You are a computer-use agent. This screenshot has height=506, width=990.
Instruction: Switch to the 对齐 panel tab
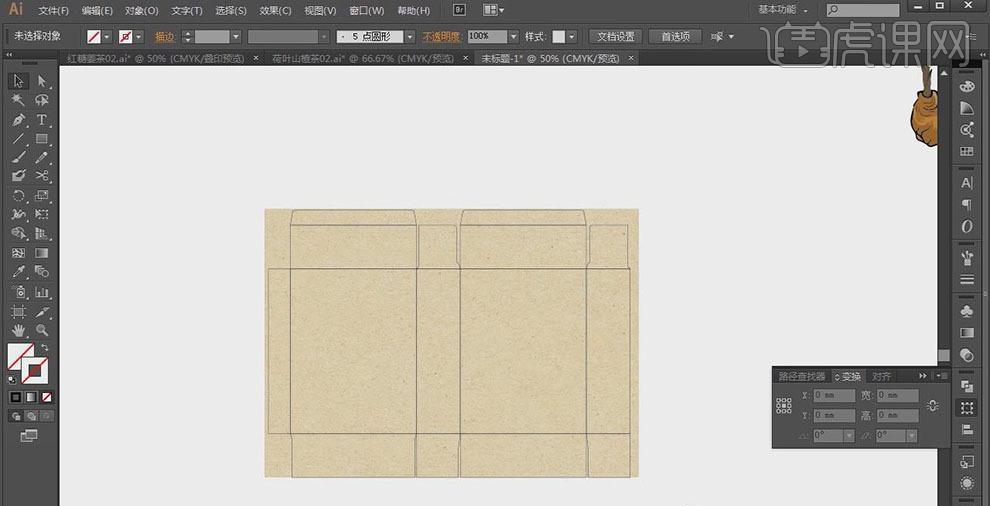tap(881, 376)
